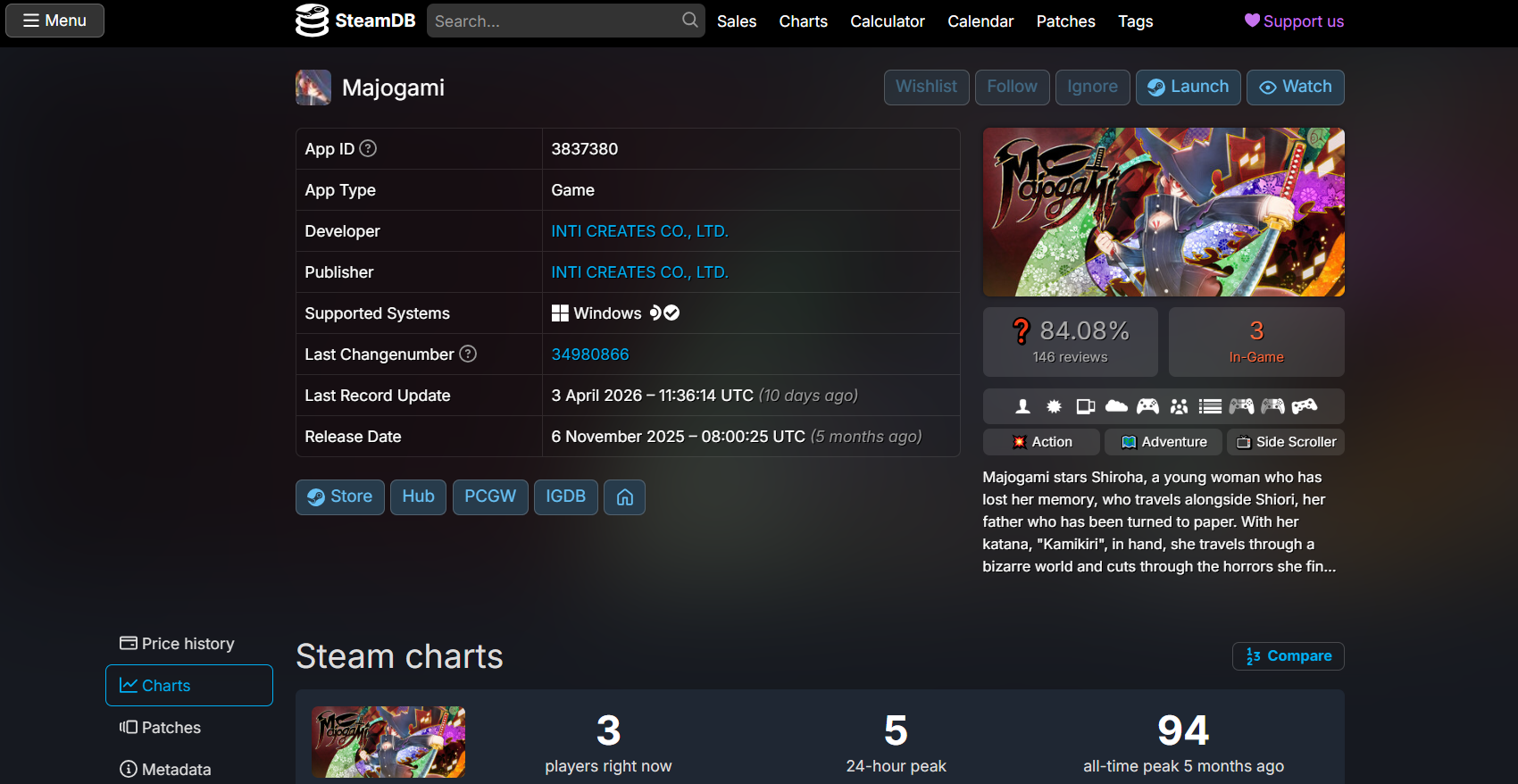This screenshot has width=1518, height=784.
Task: Open the PCGW button
Action: [490, 497]
